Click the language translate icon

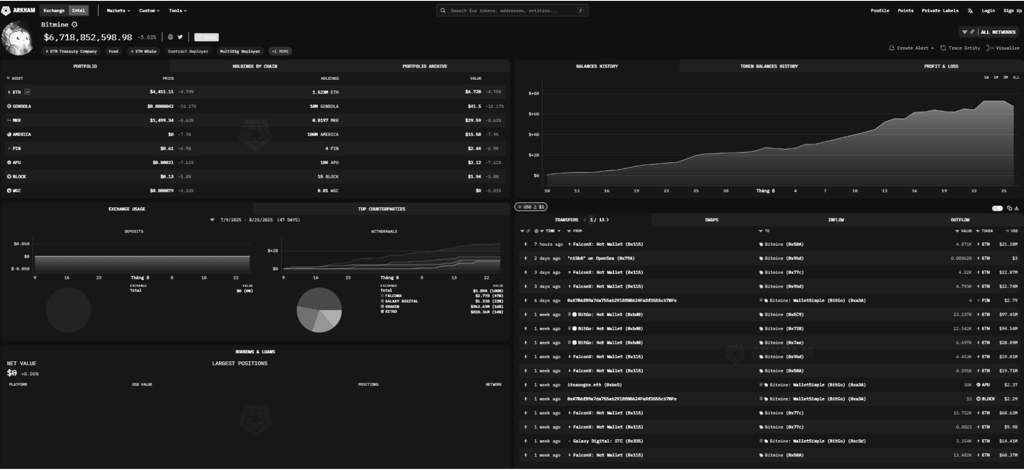tap(970, 10)
